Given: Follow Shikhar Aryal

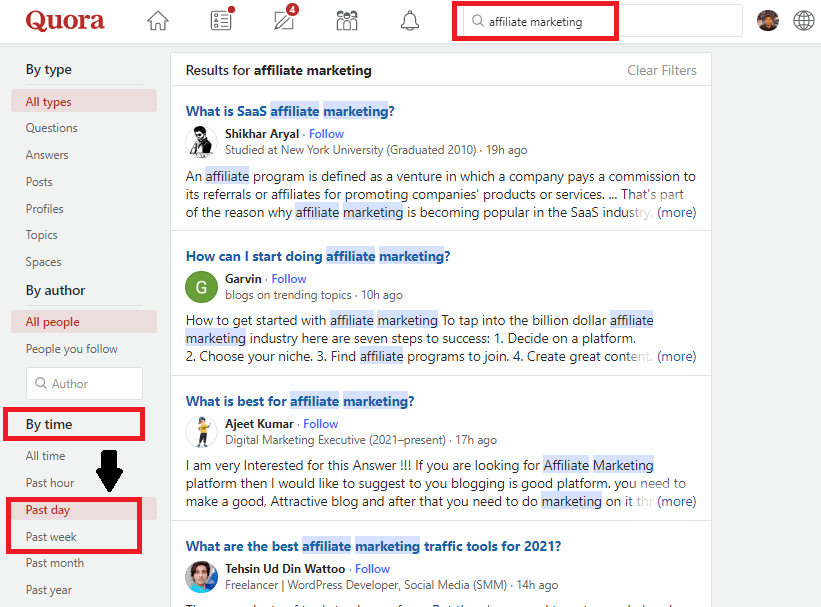Looking at the screenshot, I should [326, 134].
